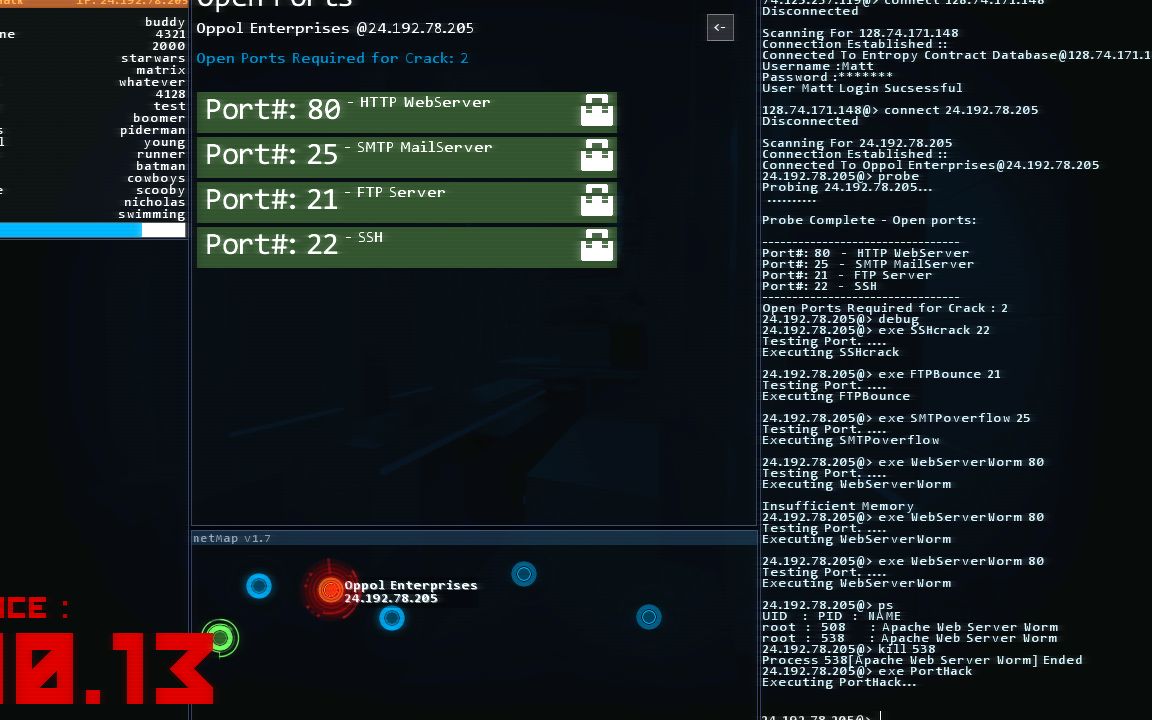Click 'matrix' in the password list

pos(161,70)
